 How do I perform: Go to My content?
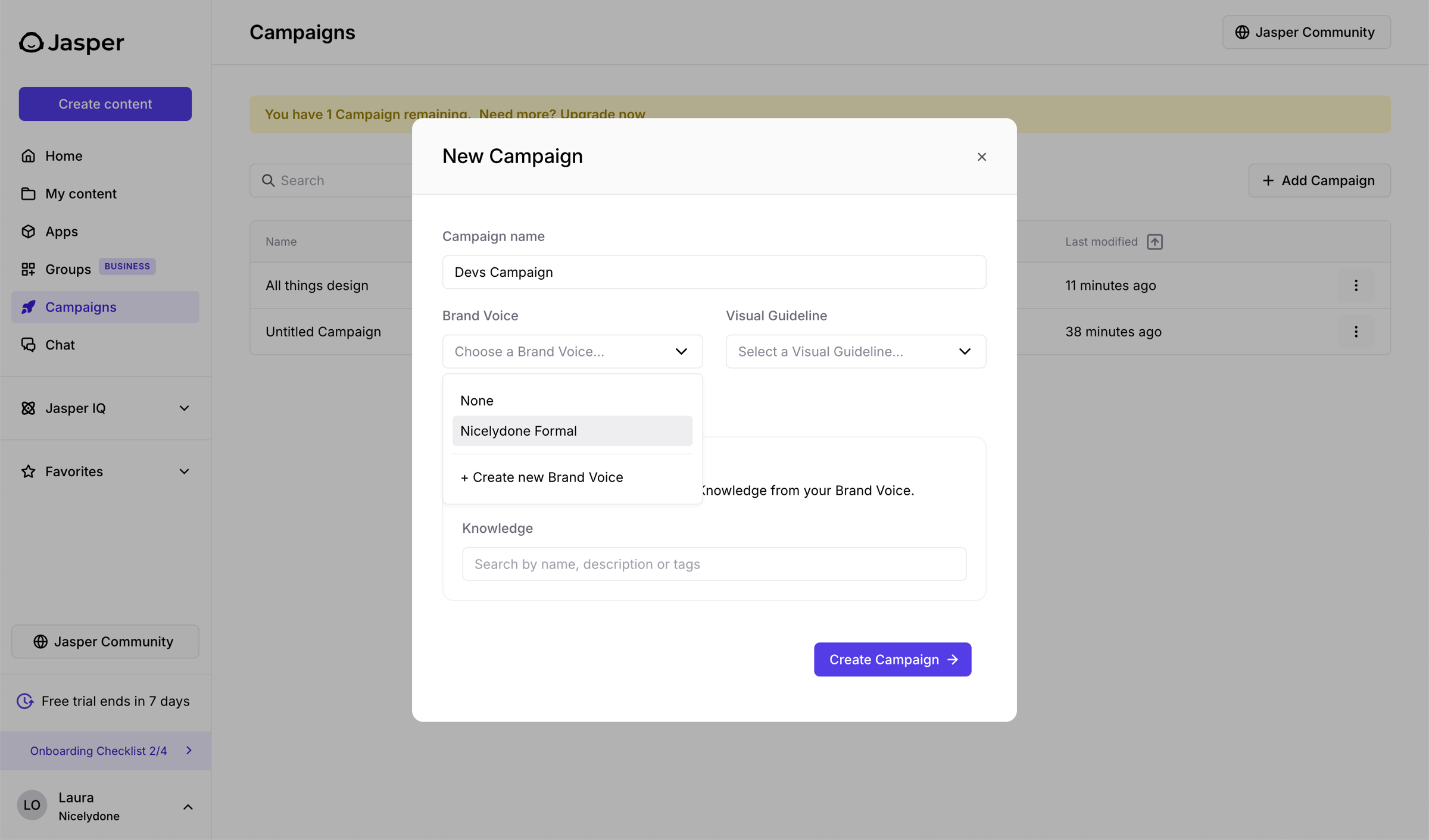(x=105, y=193)
